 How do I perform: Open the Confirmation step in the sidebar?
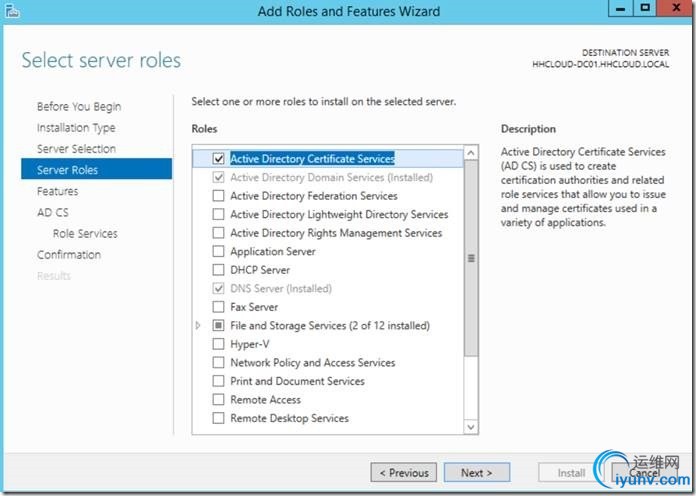tap(69, 255)
